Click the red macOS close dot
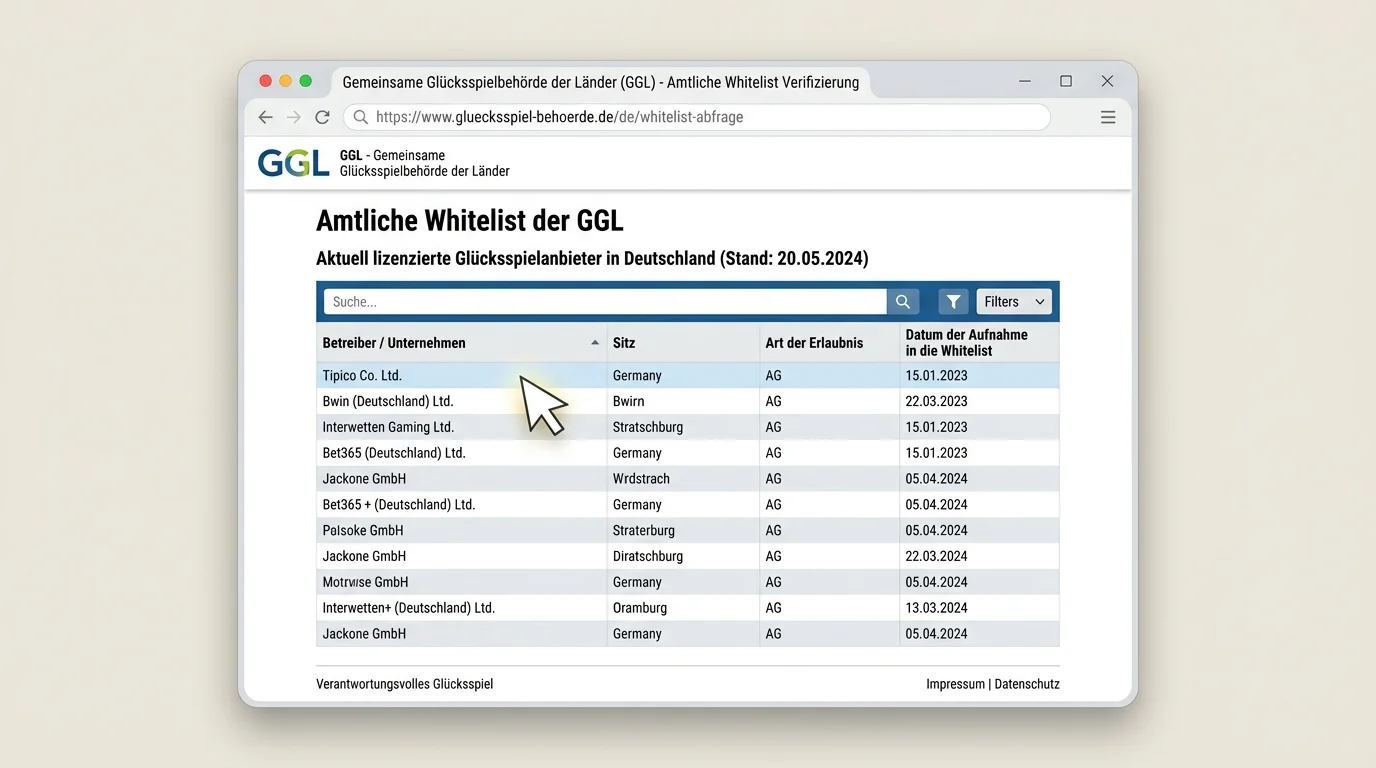The image size is (1376, 768). click(265, 81)
